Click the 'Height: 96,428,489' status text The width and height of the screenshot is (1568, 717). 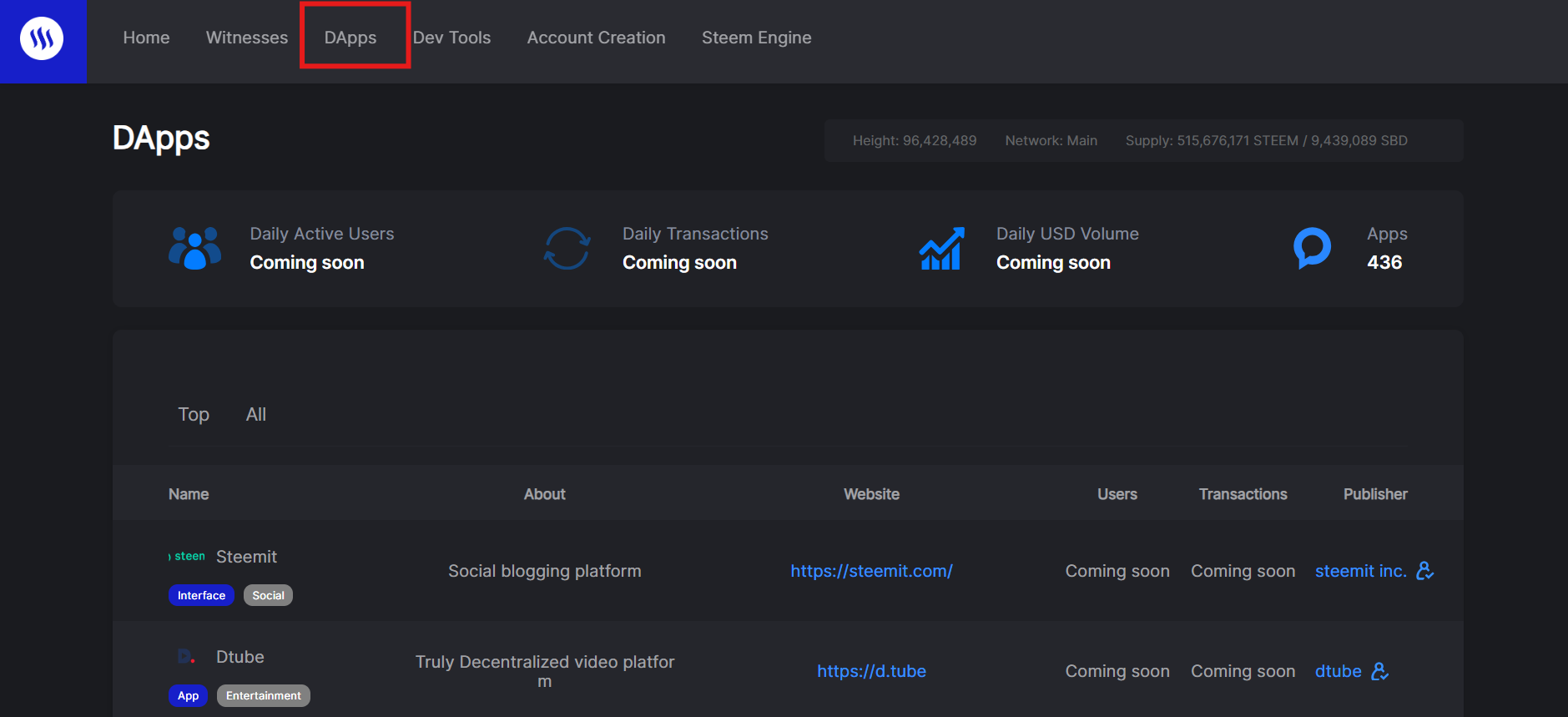click(x=915, y=140)
